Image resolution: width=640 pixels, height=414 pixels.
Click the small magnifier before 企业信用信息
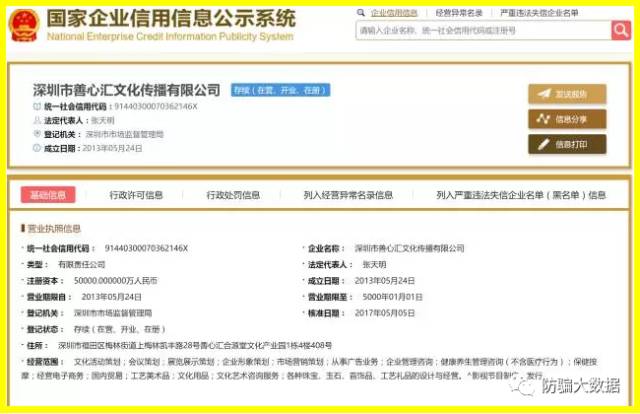360,13
